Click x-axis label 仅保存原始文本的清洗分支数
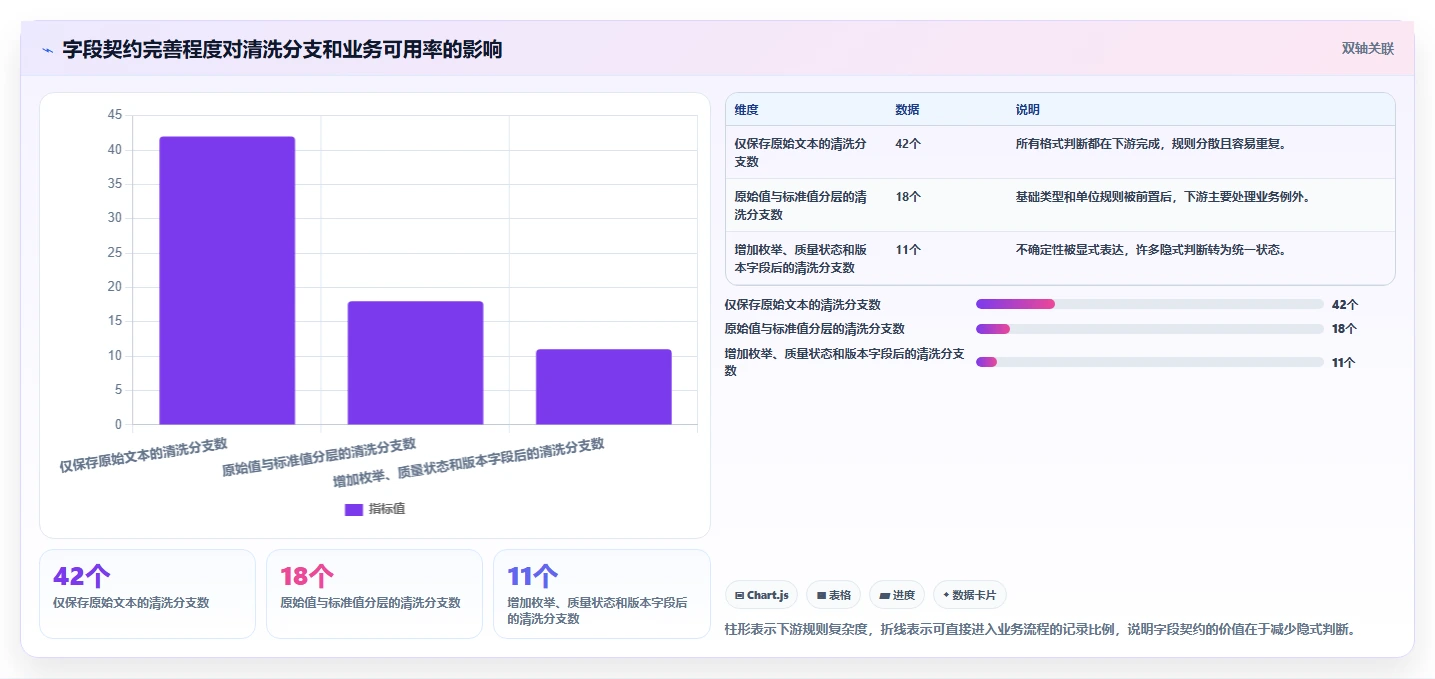The width and height of the screenshot is (1435, 679). coord(143,455)
